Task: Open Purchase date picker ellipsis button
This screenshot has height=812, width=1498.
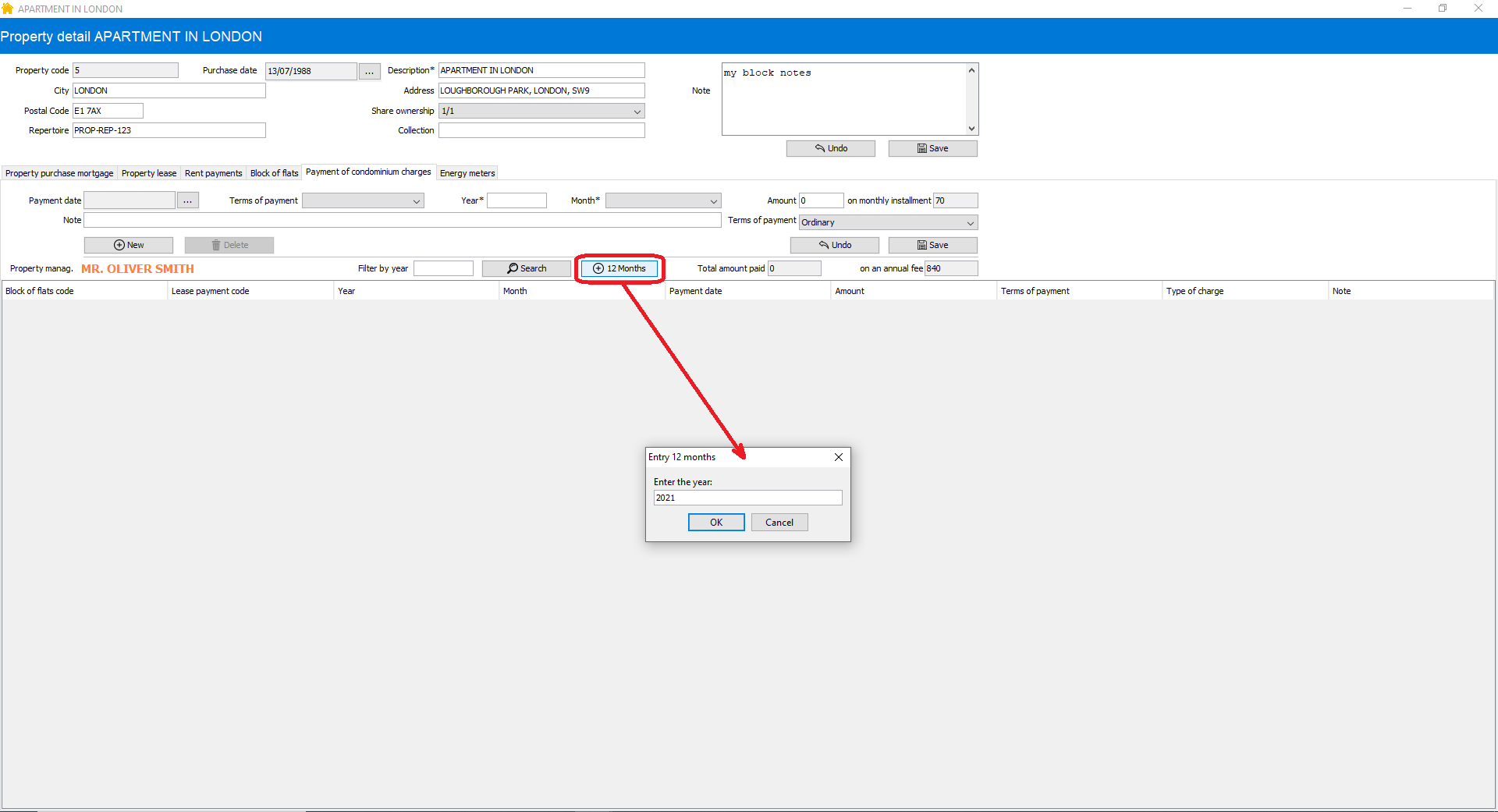Action: click(369, 71)
